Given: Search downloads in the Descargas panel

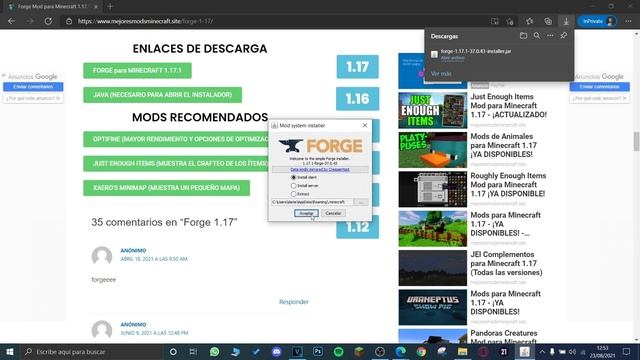Looking at the screenshot, I should [537, 36].
